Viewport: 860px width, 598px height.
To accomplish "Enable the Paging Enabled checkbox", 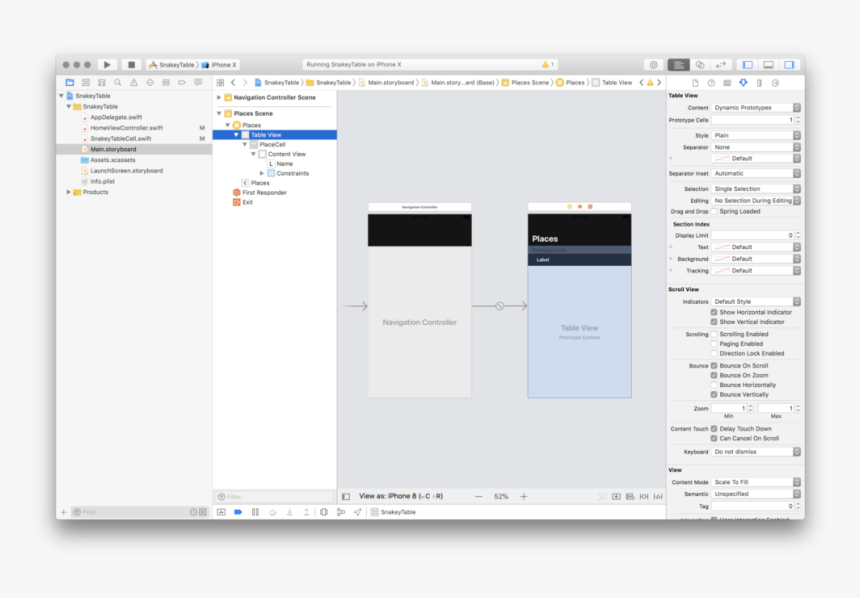I will [x=714, y=344].
